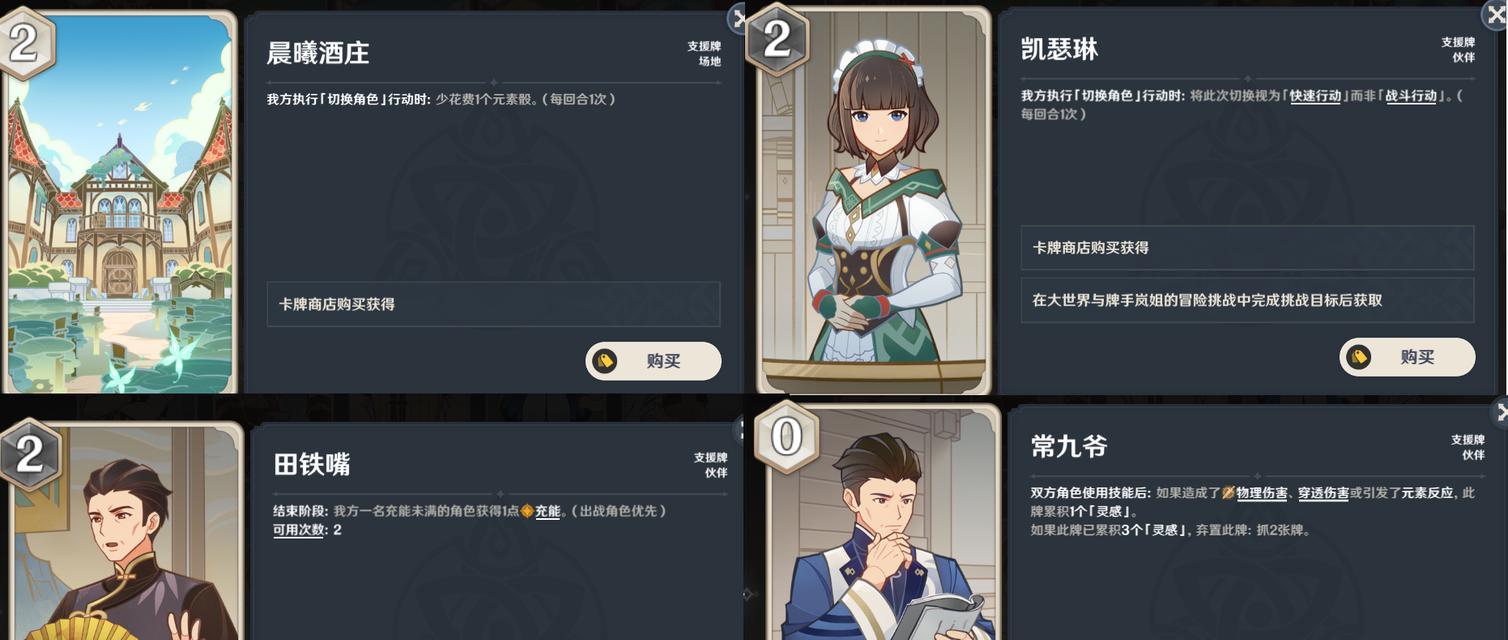Click the price tag icon in 晨曦酒庄 buy button
This screenshot has height=640, width=1508.
tap(604, 361)
